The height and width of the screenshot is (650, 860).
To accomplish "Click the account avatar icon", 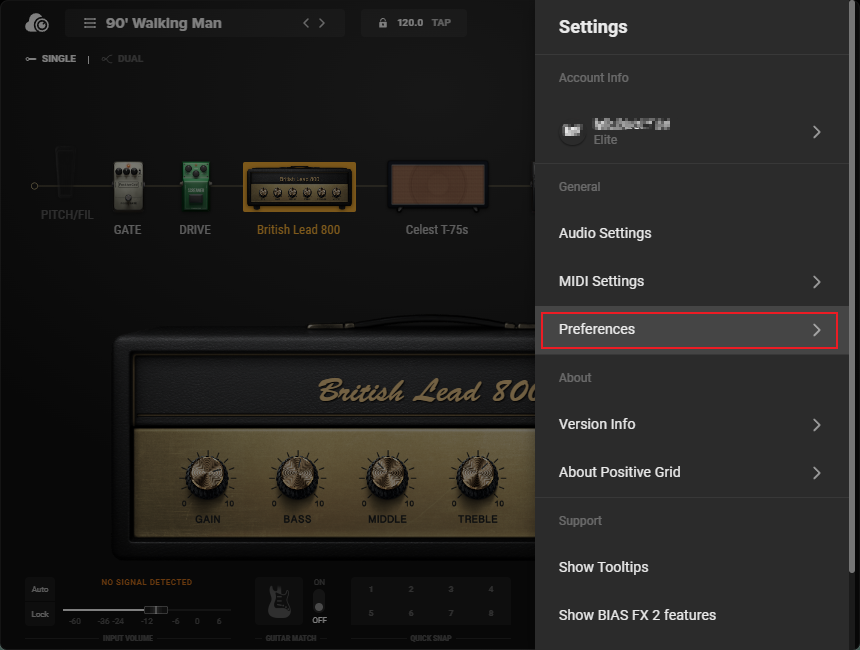I will [572, 131].
